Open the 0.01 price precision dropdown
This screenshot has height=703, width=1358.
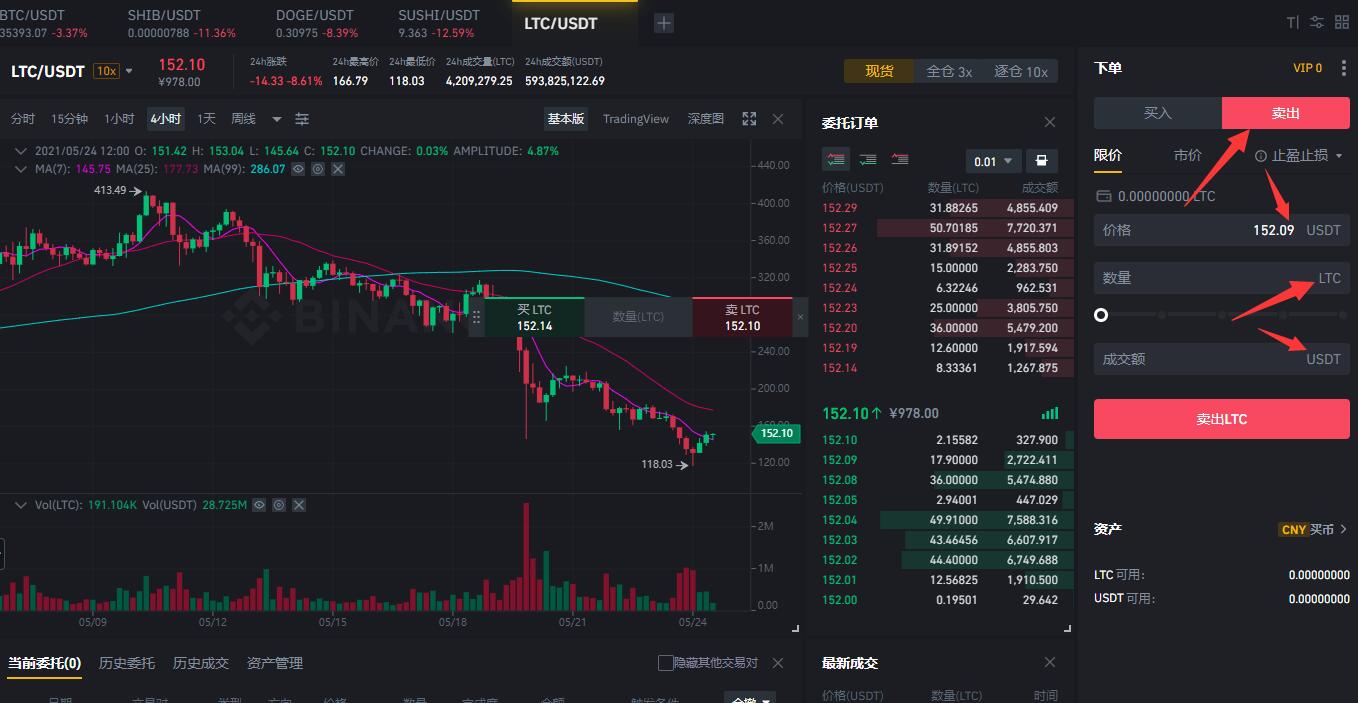(x=993, y=161)
